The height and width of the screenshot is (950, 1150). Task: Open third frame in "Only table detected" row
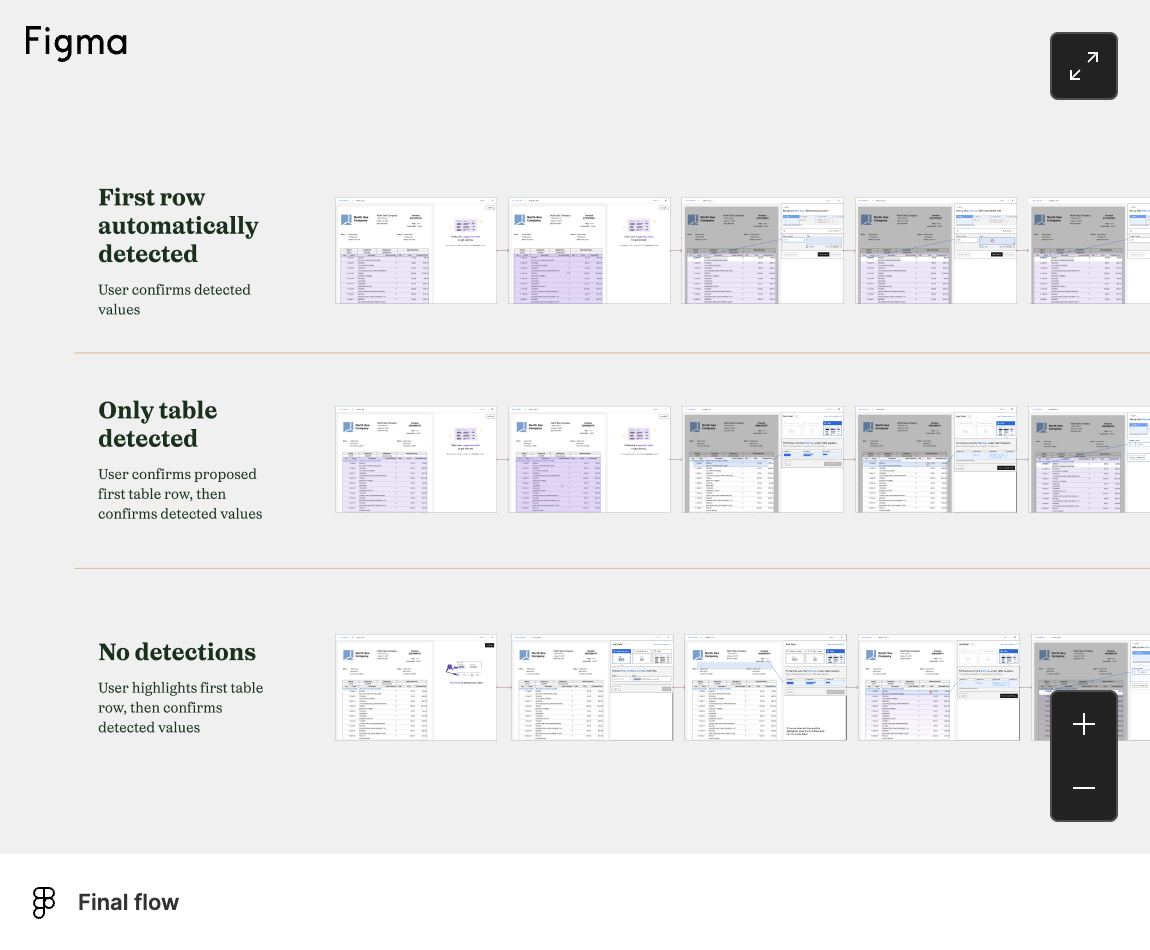[763, 460]
